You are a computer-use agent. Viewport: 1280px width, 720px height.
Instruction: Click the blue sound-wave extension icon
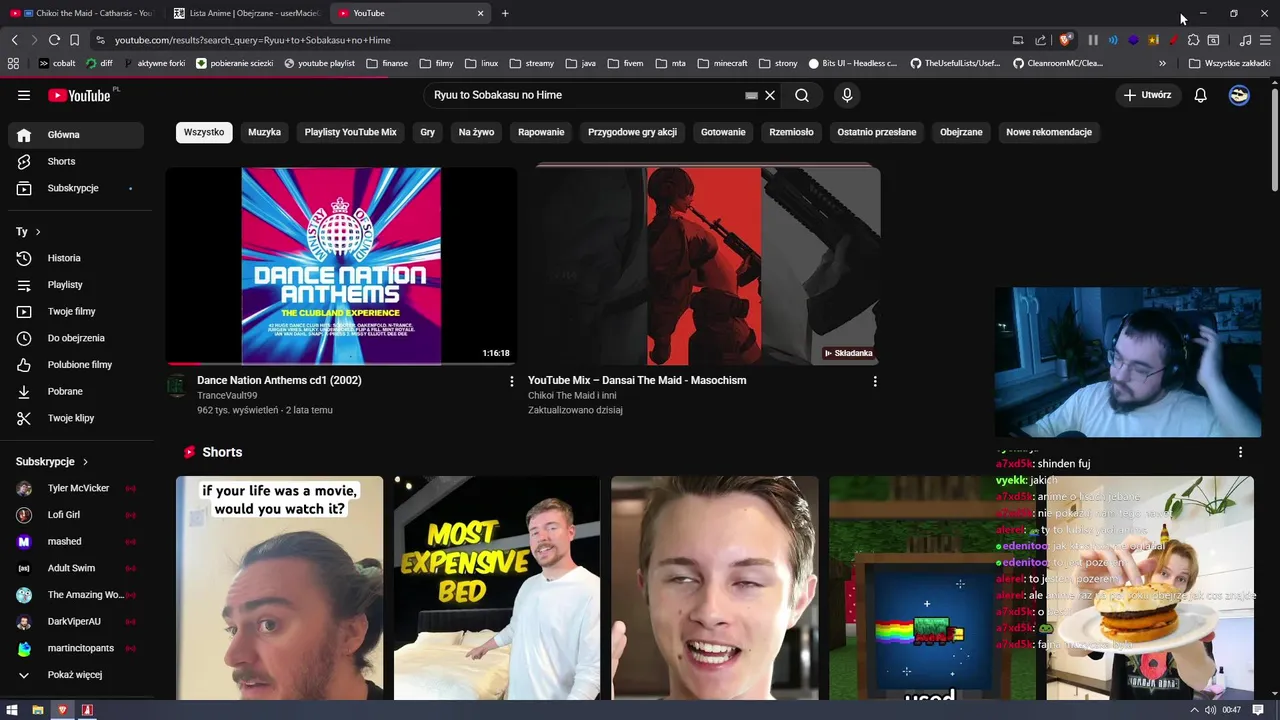click(1113, 40)
